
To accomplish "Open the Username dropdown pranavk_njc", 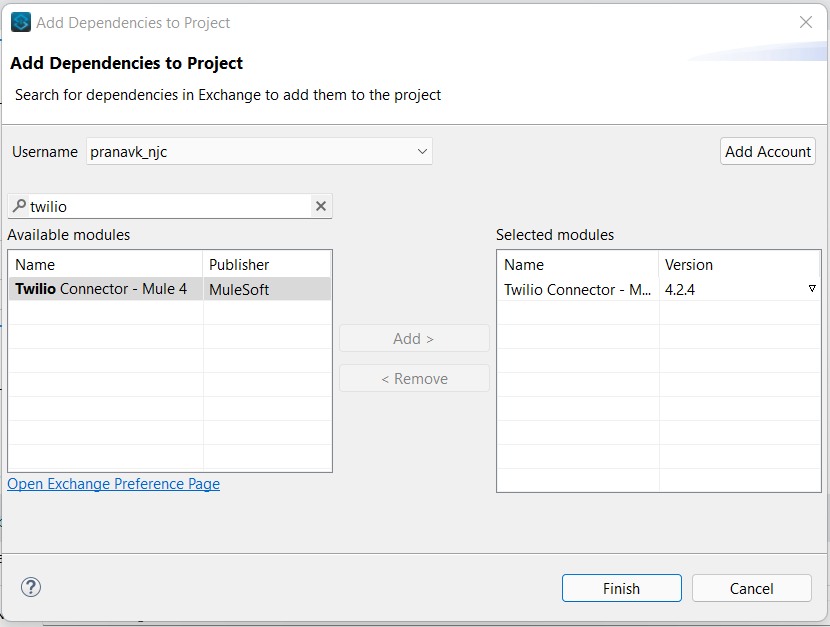I will click(259, 151).
